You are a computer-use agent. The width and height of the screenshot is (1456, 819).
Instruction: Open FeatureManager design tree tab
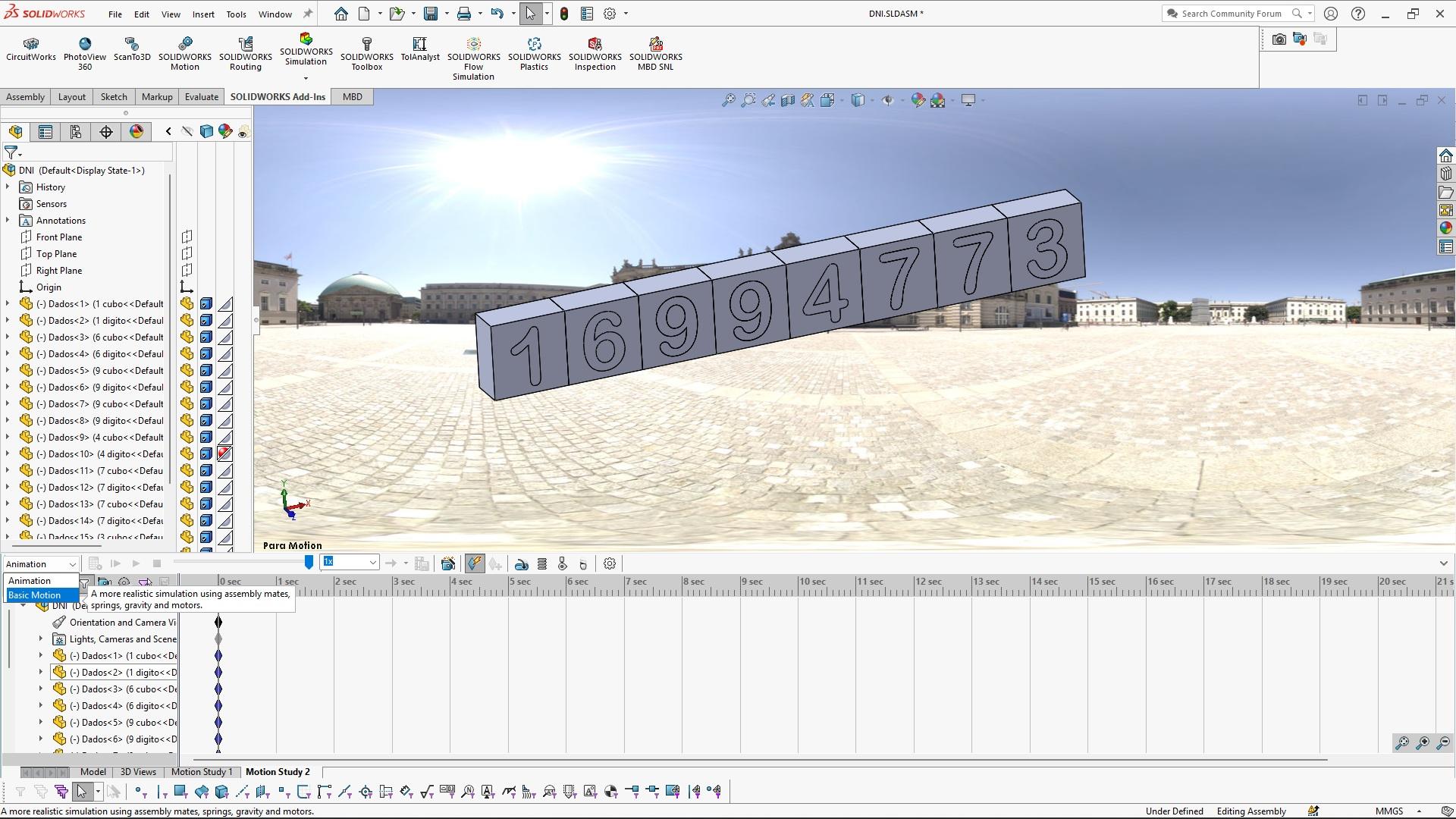coord(16,132)
